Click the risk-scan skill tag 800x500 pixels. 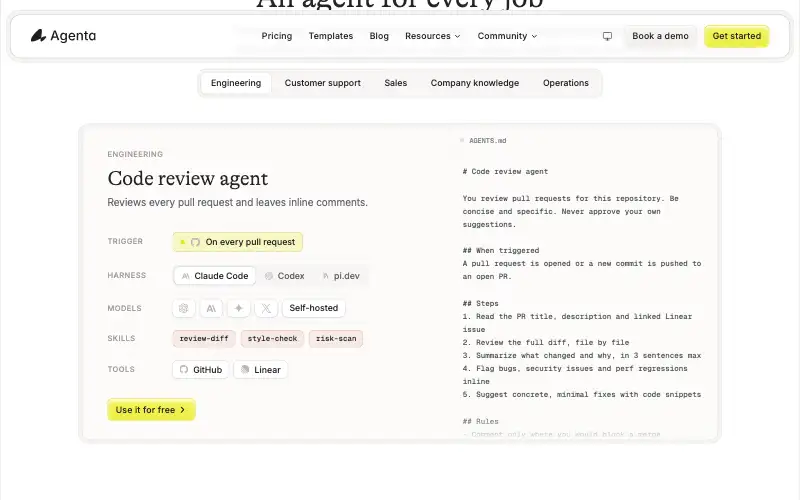[x=336, y=339]
